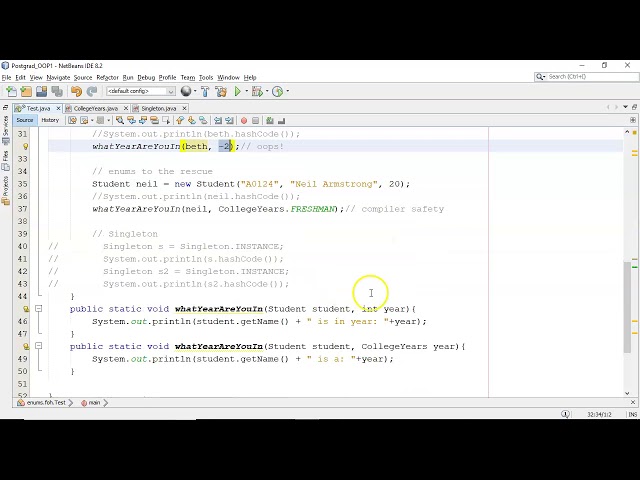Maximize editor window icon near tabs
This screenshot has height=480, width=640.
[x=634, y=107]
